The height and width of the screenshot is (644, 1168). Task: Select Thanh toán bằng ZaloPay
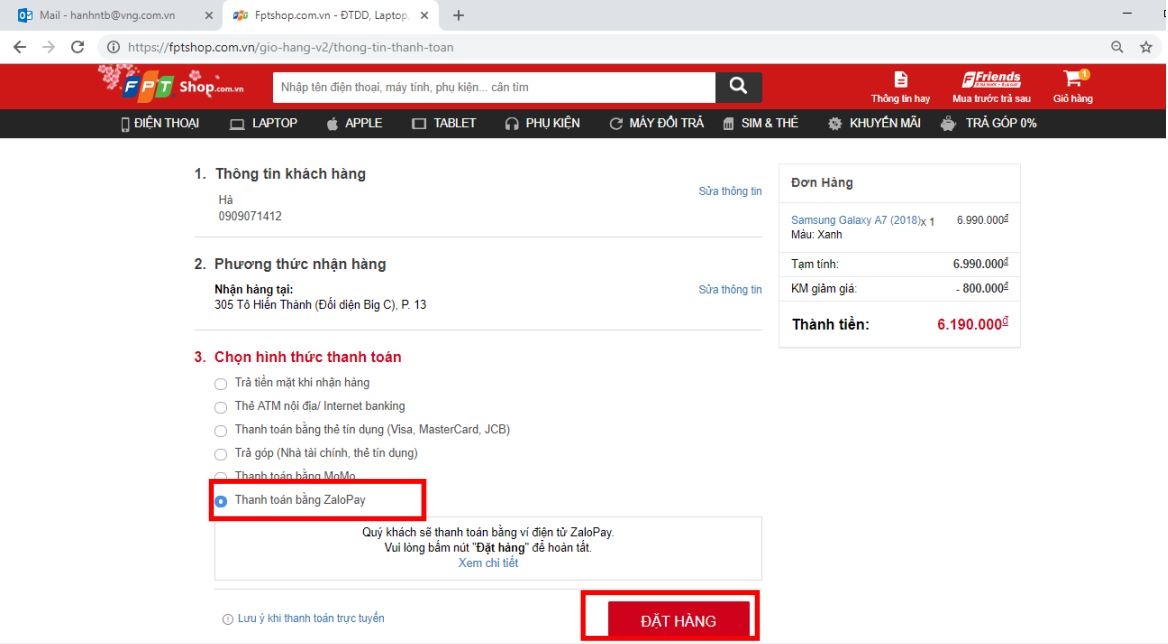[220, 501]
